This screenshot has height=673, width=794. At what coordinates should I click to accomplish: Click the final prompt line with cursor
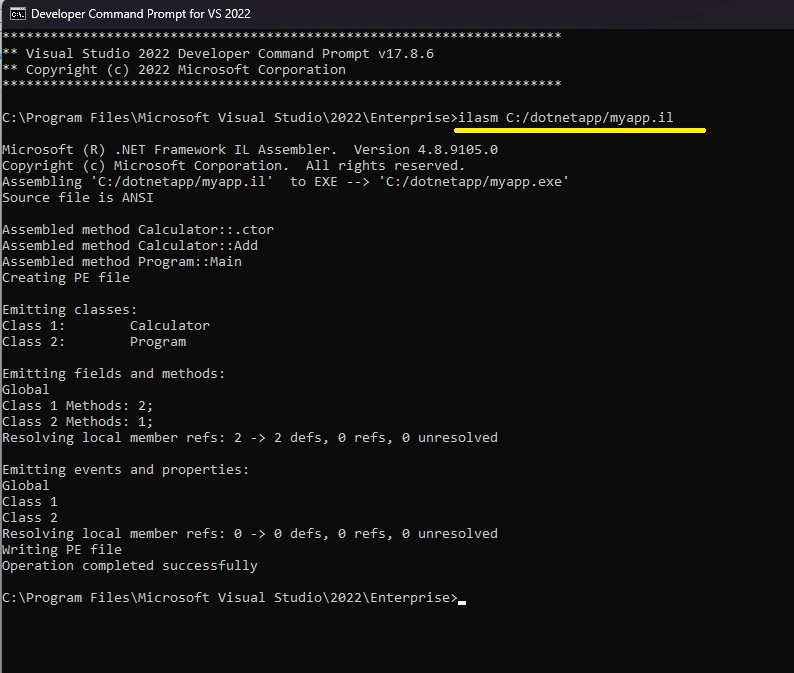234,598
